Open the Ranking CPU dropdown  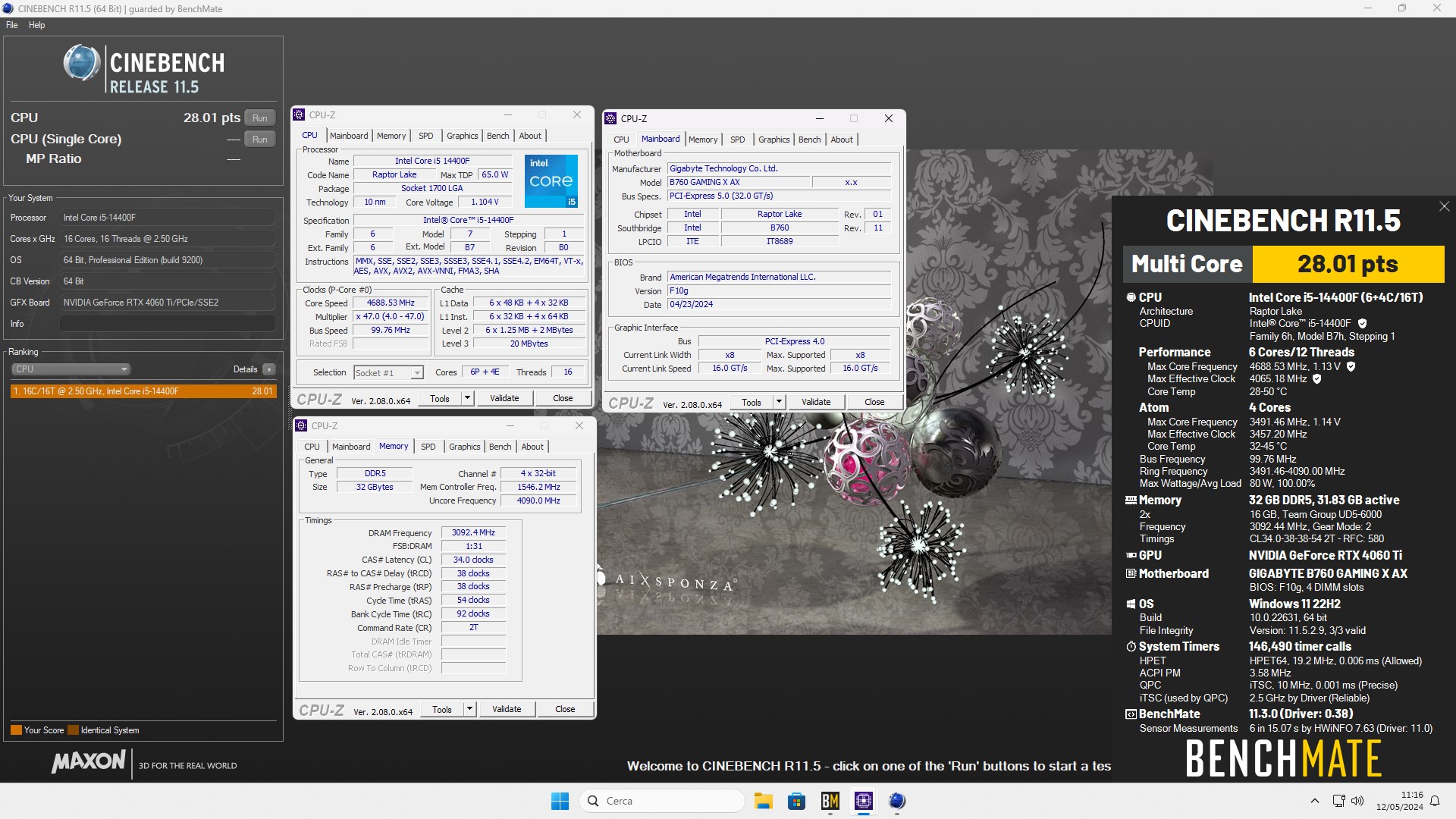pos(71,369)
